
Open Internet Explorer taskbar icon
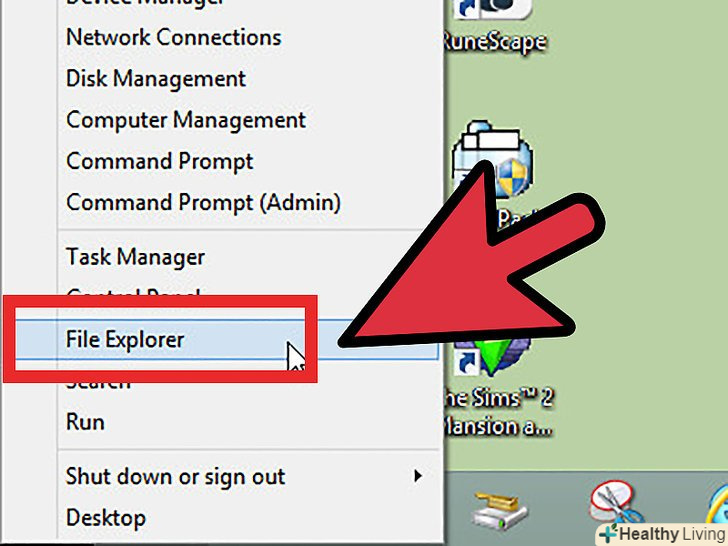(717, 506)
